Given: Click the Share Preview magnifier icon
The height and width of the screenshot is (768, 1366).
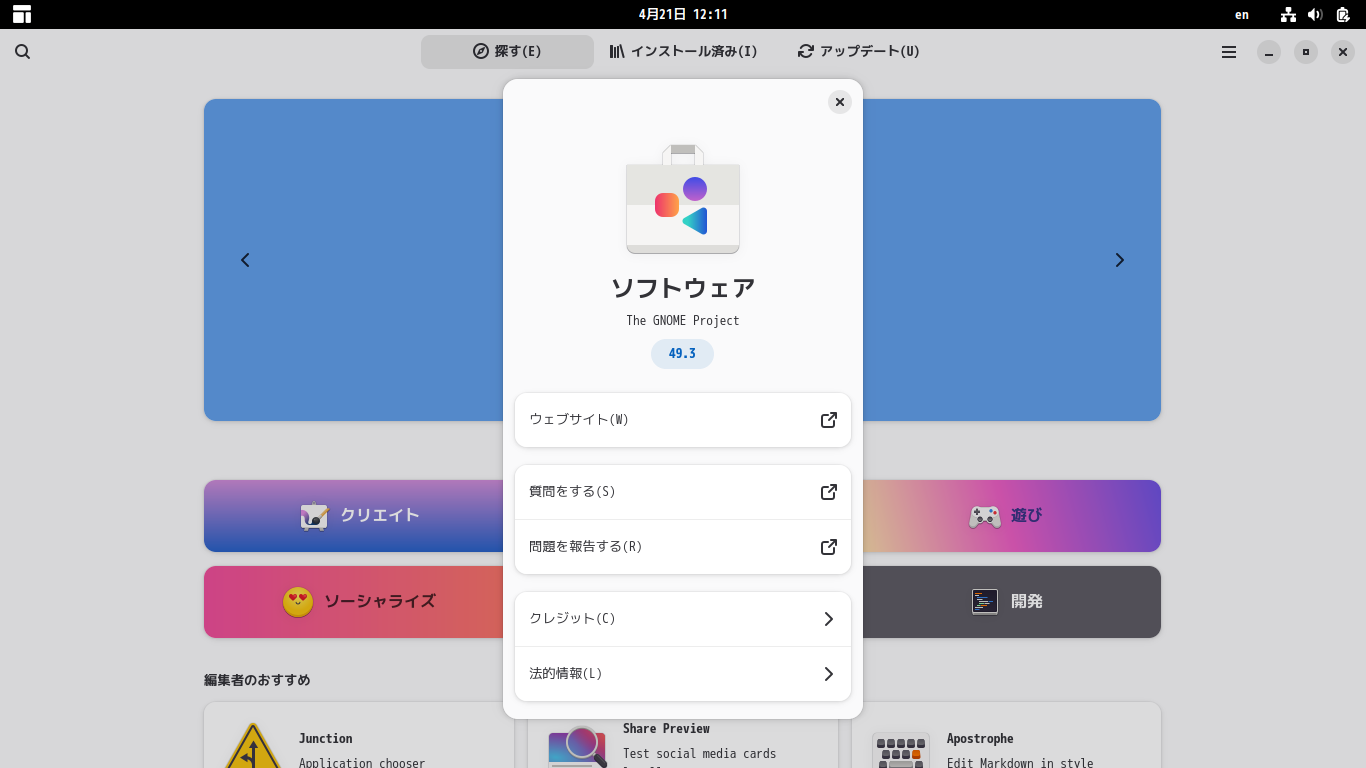Looking at the screenshot, I should point(578,746).
